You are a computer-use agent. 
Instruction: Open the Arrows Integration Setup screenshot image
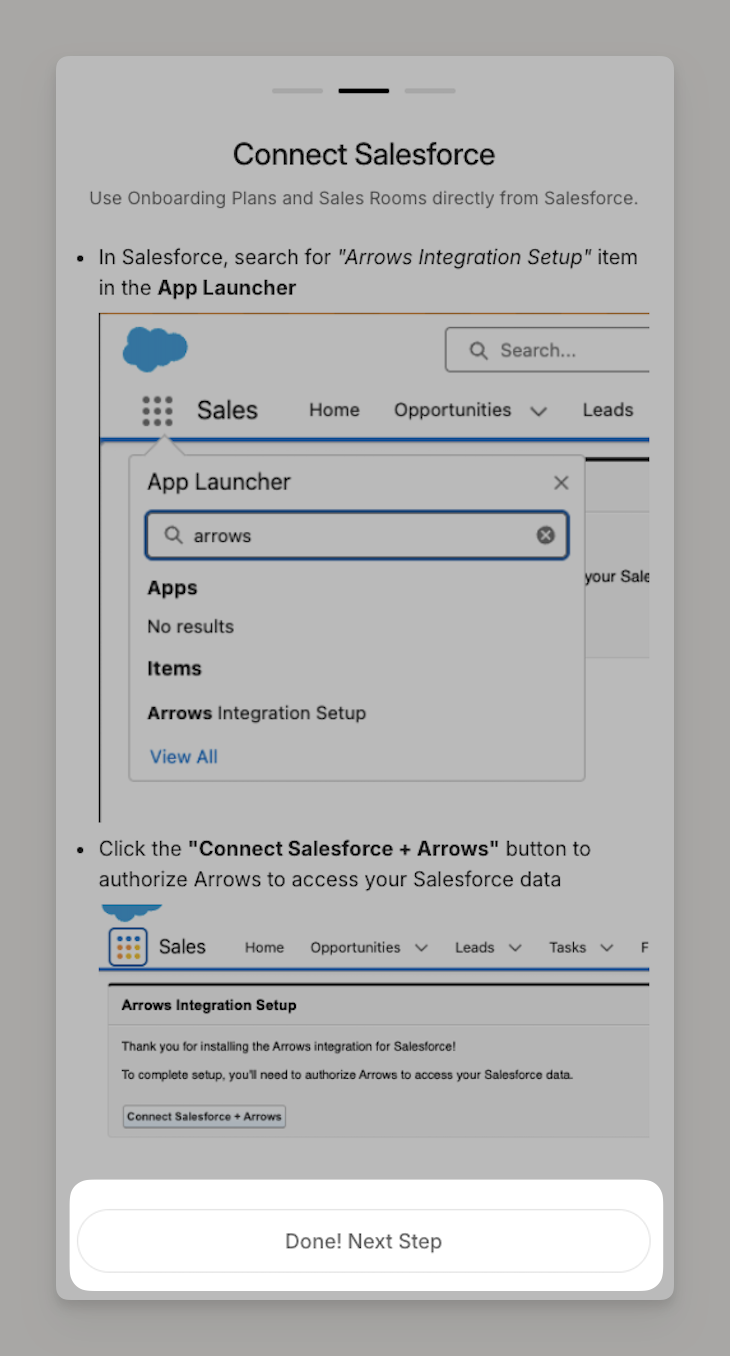(374, 1022)
